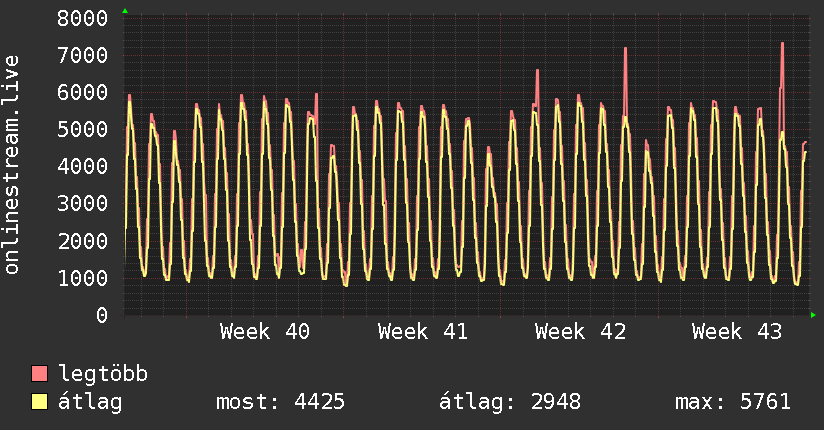
Task: Click the yellow átlag legend swatch
Action: [x=39, y=402]
